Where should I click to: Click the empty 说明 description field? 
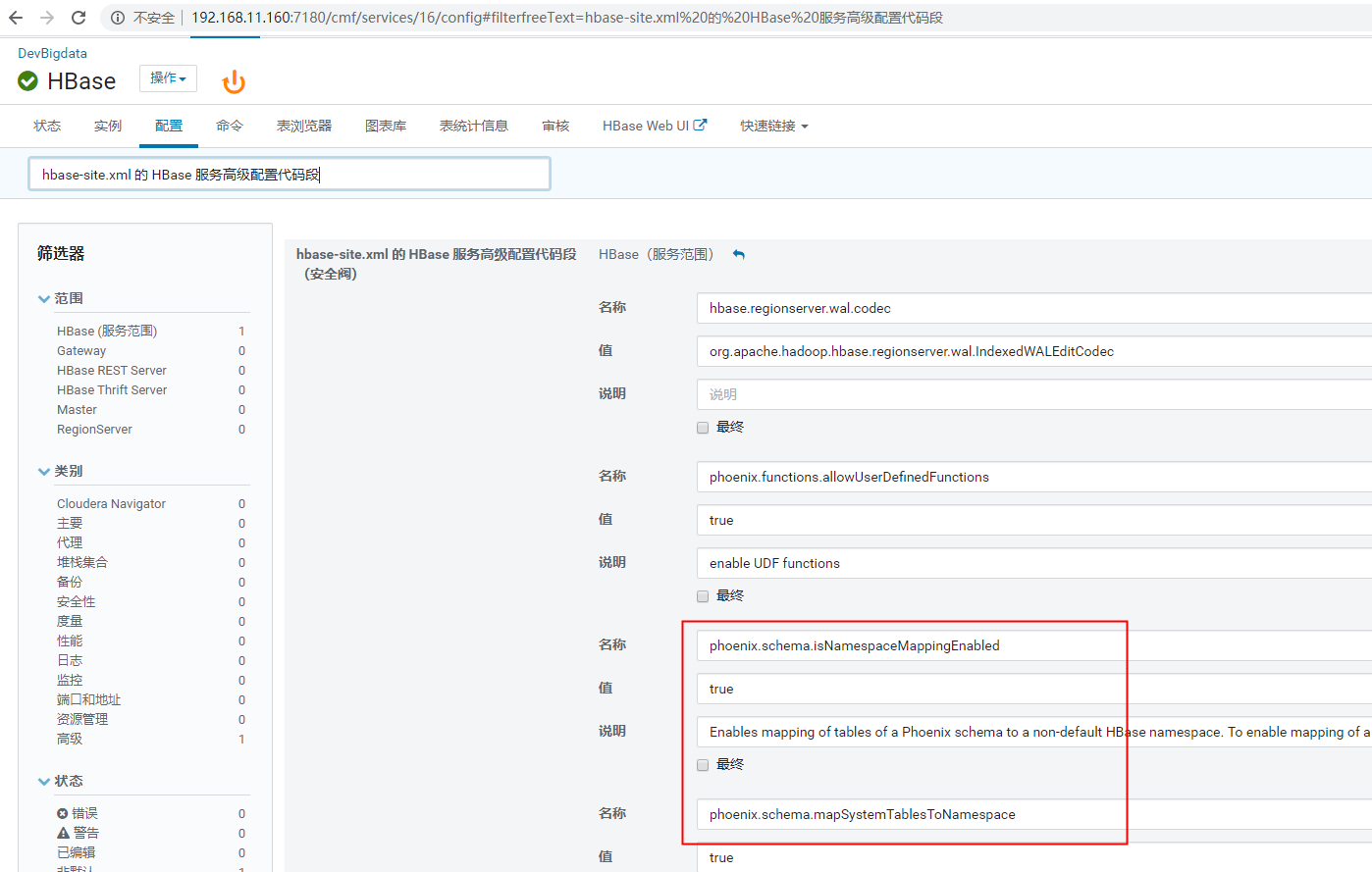coord(1034,394)
